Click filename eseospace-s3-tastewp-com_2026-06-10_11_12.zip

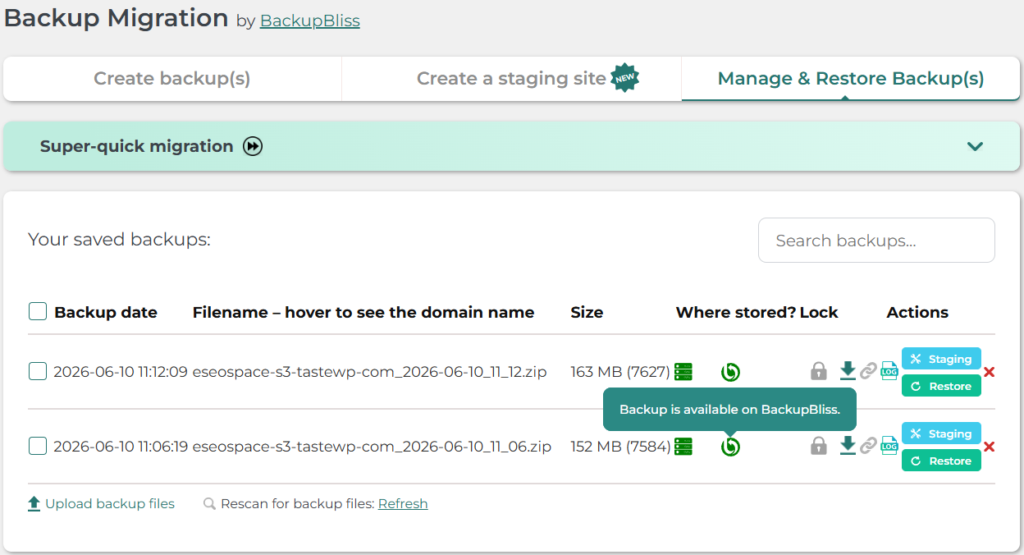pos(370,372)
